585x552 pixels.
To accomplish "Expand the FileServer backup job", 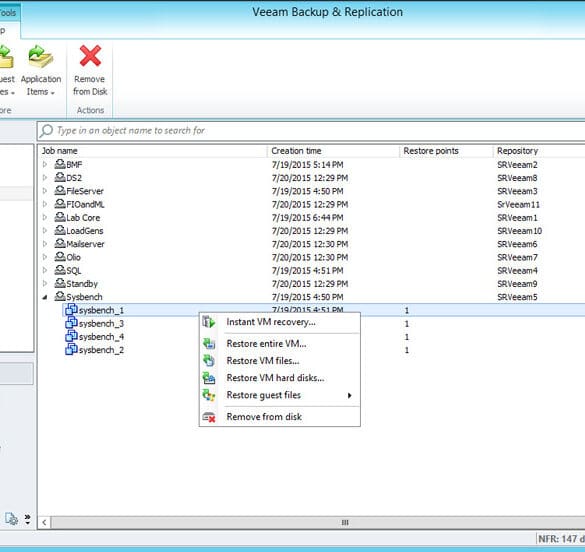I will tap(45, 191).
